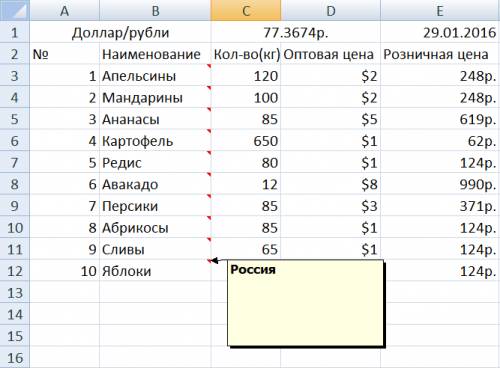Viewport: 500px width, 368px height.
Task: Select column B header
Action: click(x=155, y=10)
